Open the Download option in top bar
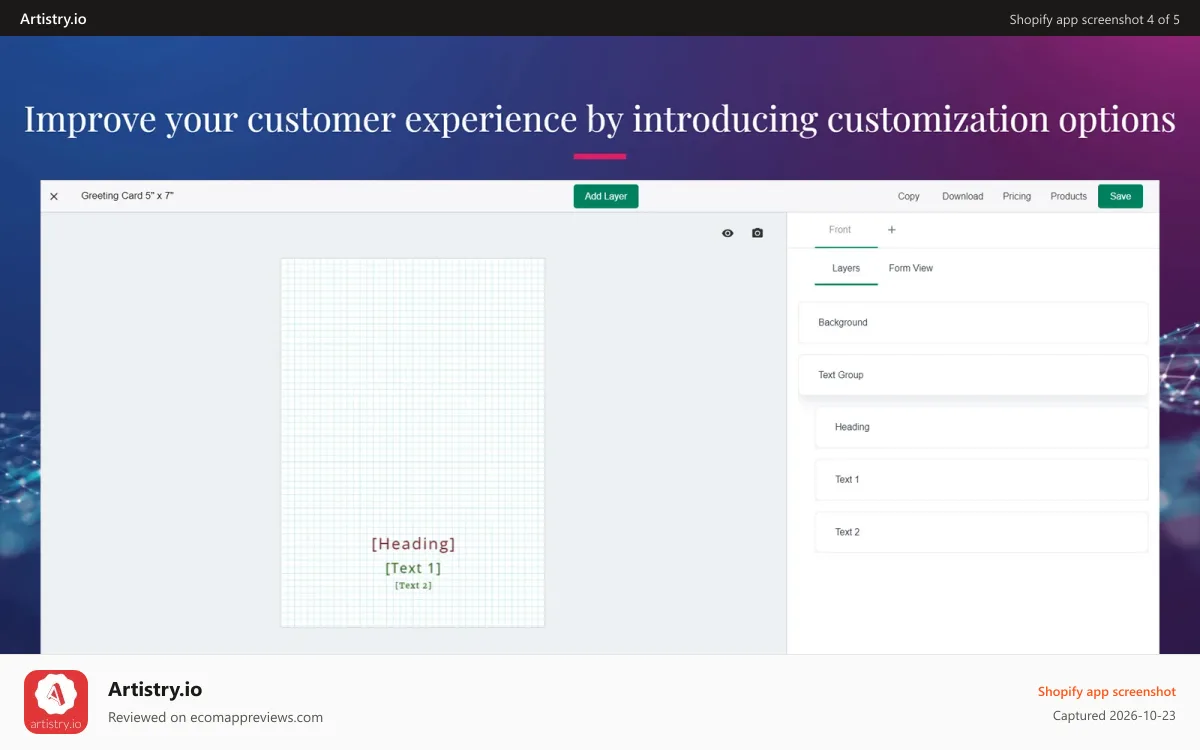 tap(963, 196)
